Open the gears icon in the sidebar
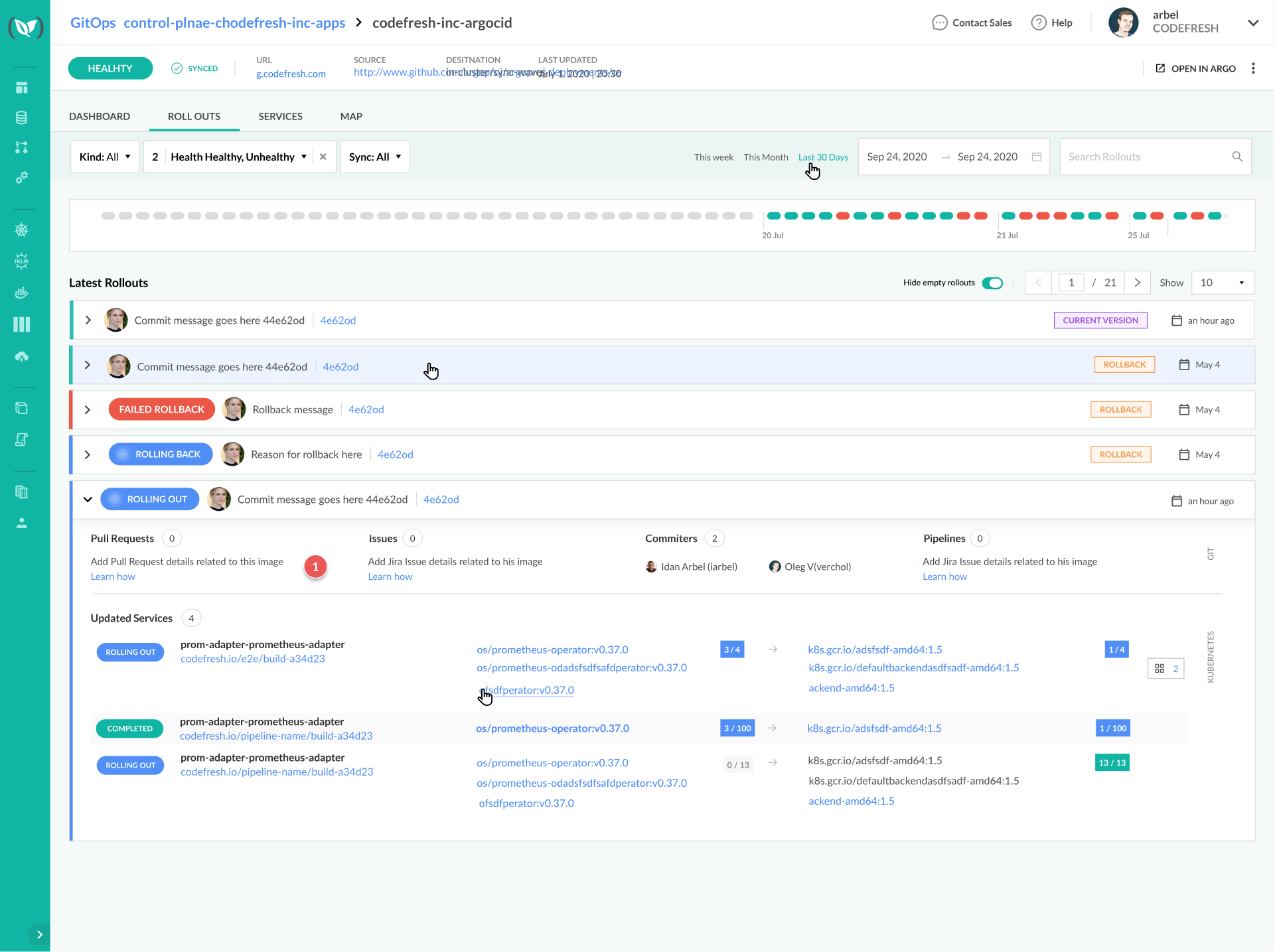Image resolution: width=1275 pixels, height=952 pixels. pos(22,177)
